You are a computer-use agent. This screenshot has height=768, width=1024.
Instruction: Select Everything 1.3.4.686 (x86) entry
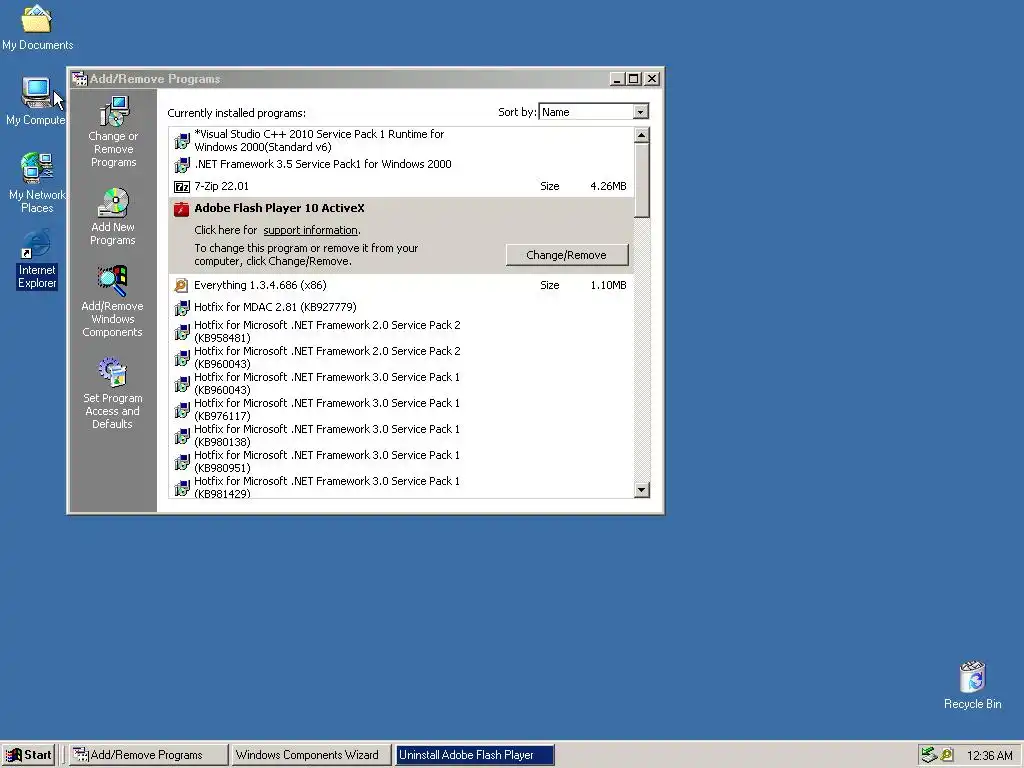tap(400, 285)
